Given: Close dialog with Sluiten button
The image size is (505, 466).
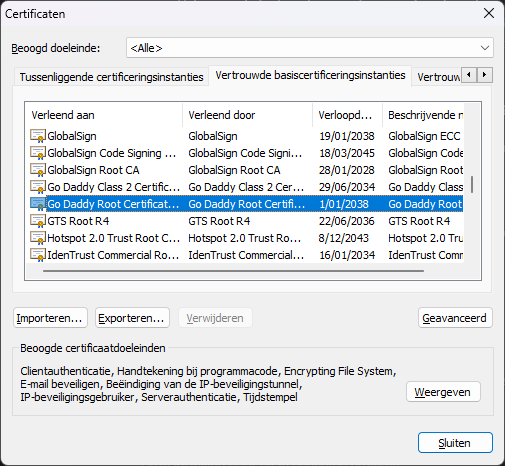Looking at the screenshot, I should pos(455,443).
